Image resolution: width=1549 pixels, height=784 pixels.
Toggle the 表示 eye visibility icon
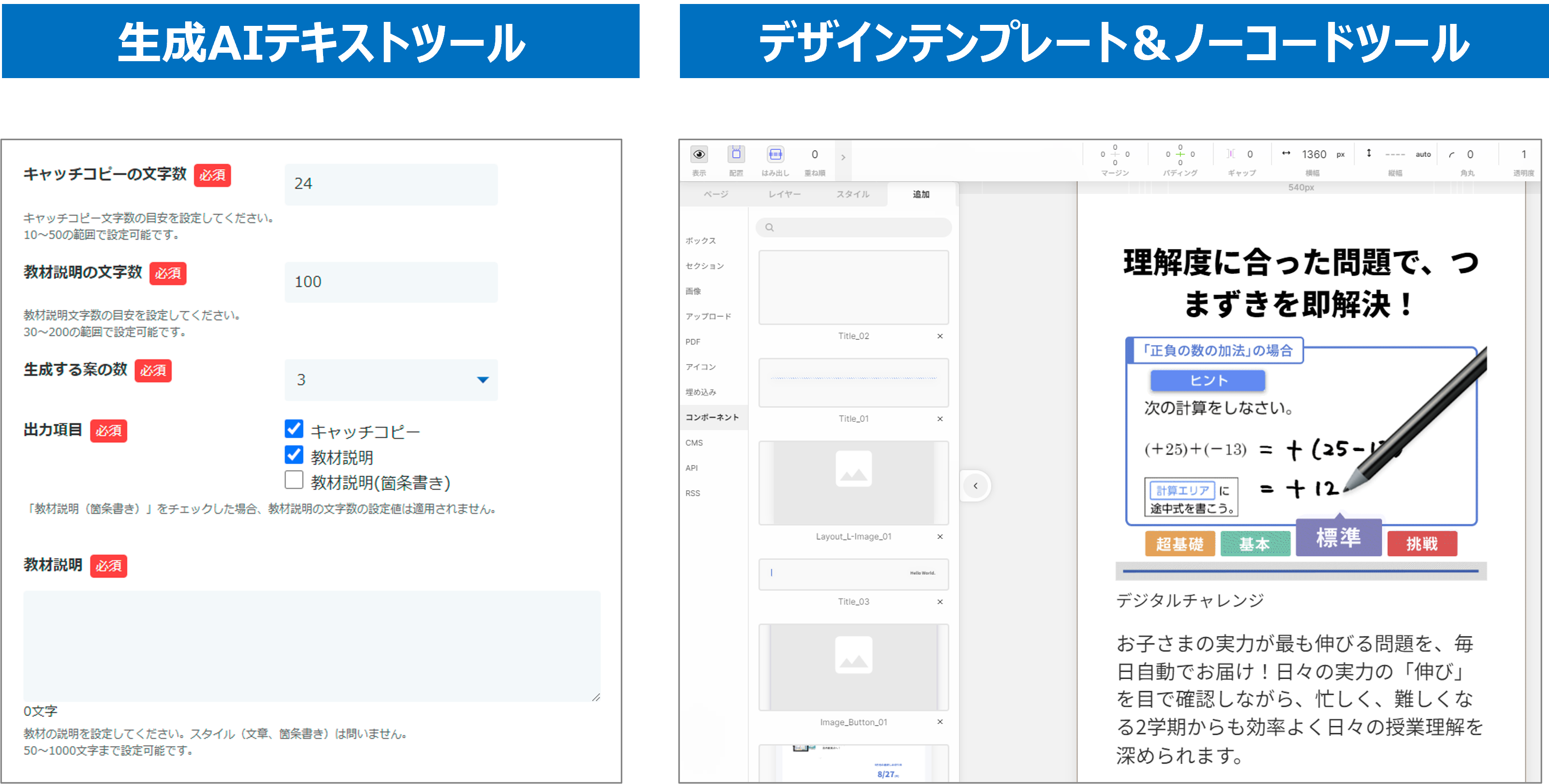coord(699,154)
